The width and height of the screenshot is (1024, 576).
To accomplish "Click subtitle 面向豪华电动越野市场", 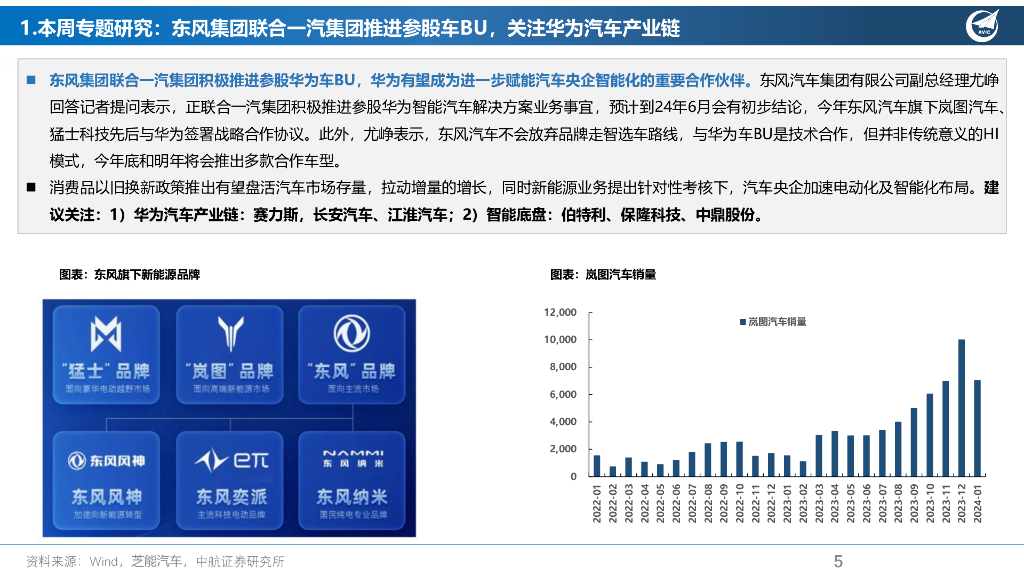I will 107,389.
